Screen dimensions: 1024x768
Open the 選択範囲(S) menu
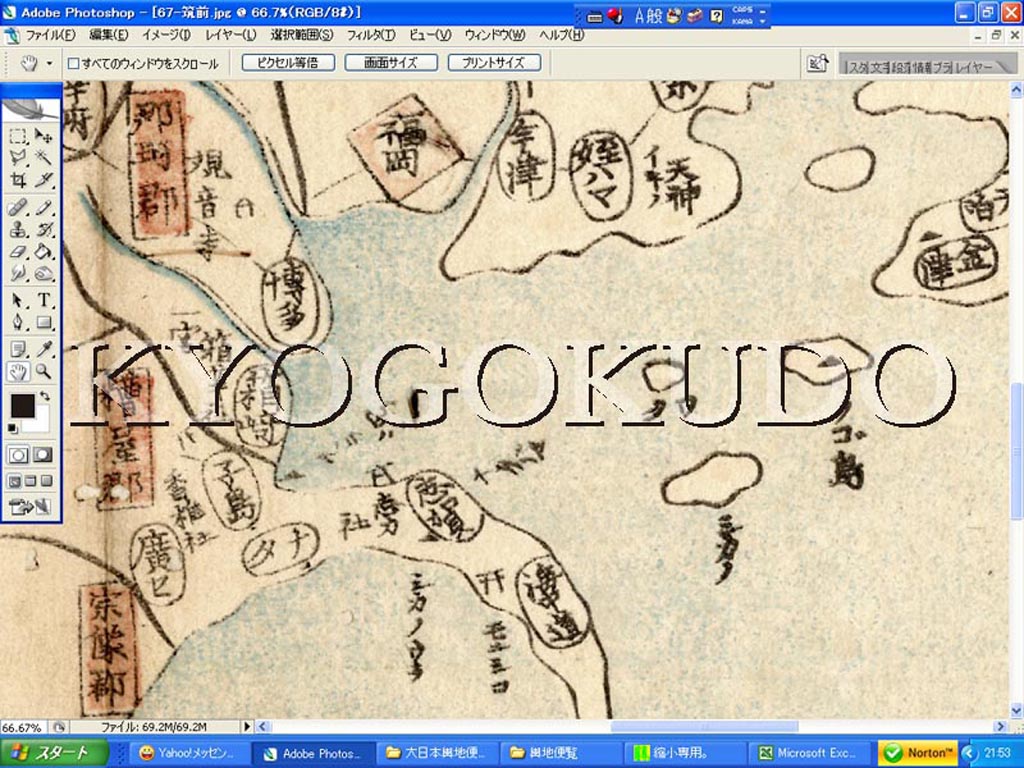302,35
